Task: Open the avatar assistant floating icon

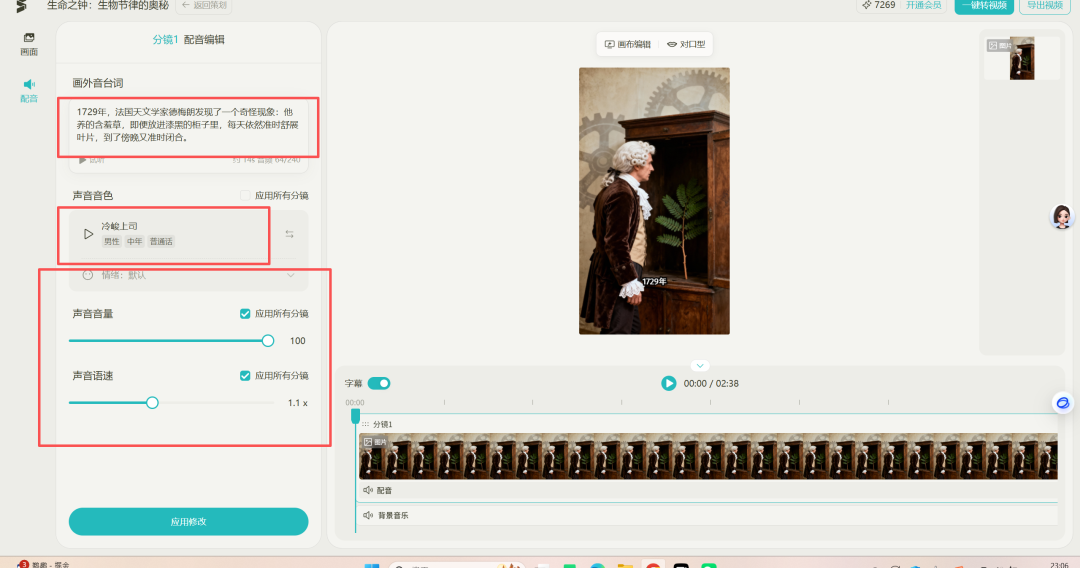Action: (1062, 216)
